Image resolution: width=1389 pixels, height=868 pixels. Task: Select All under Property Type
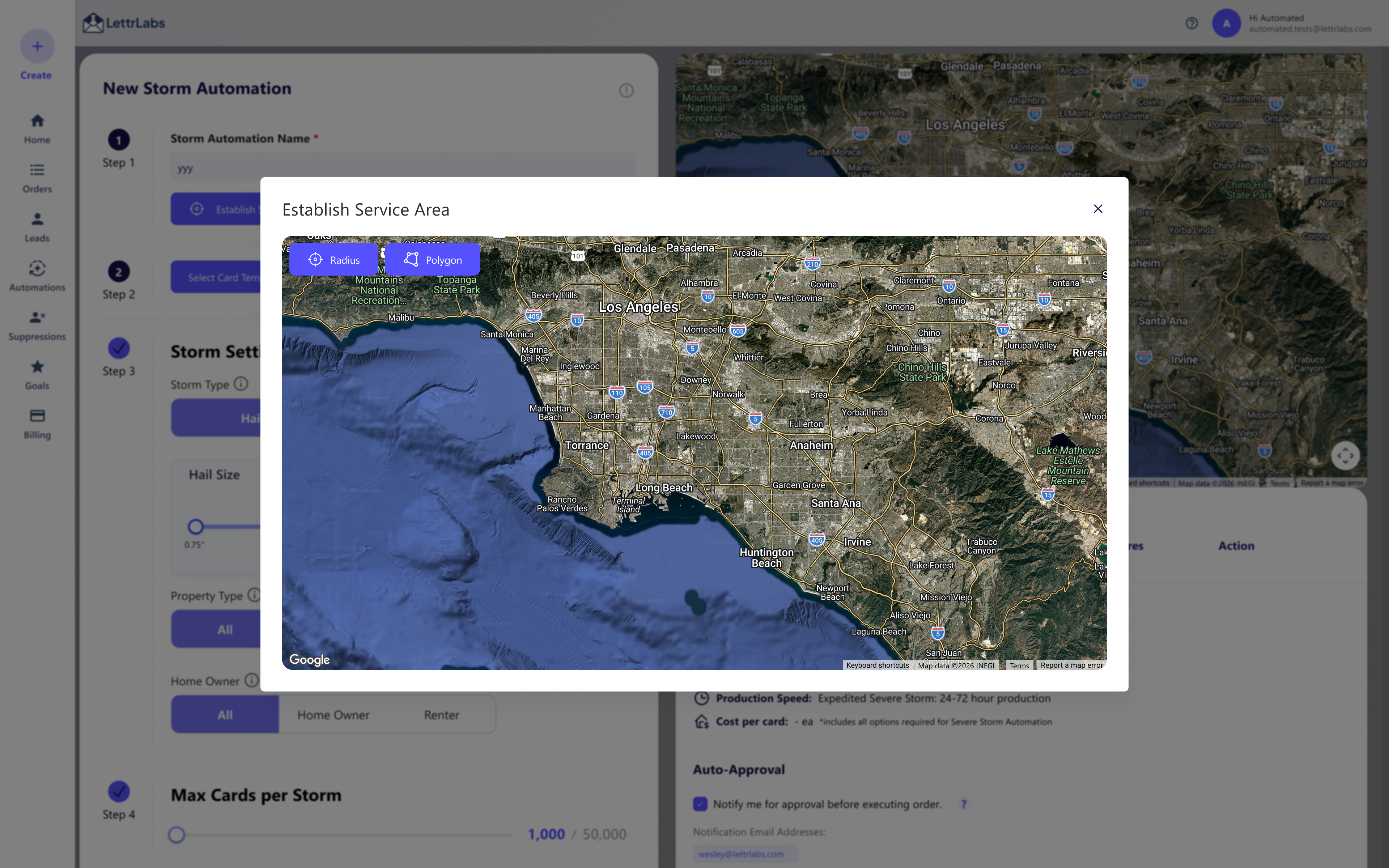click(x=216, y=629)
